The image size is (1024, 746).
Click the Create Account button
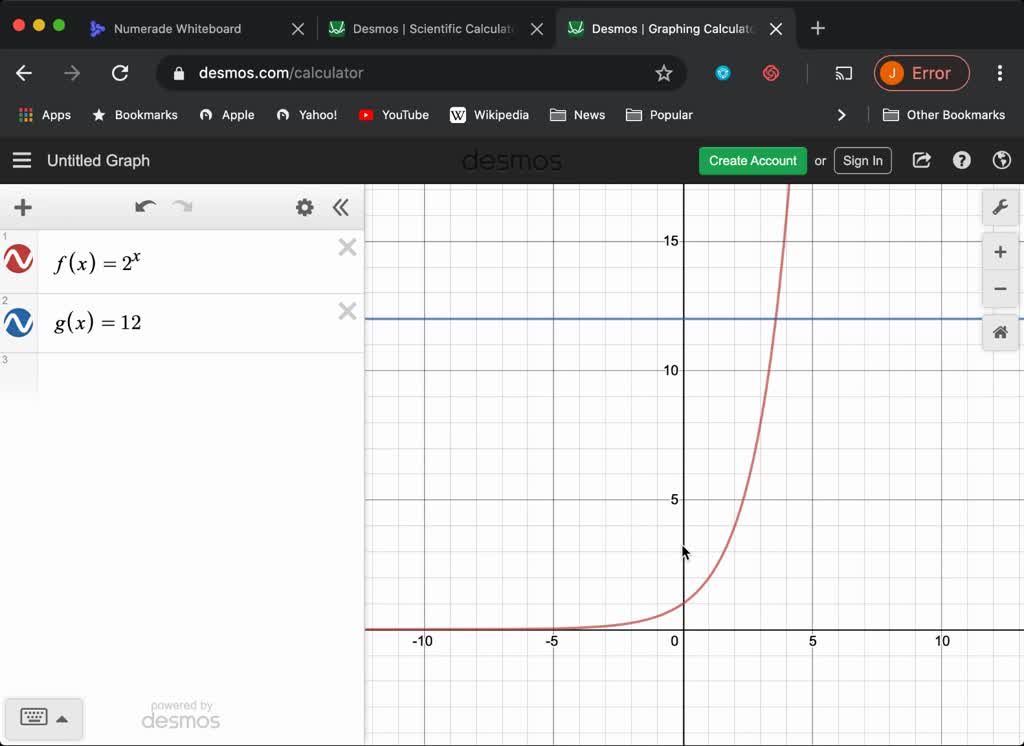click(x=752, y=160)
